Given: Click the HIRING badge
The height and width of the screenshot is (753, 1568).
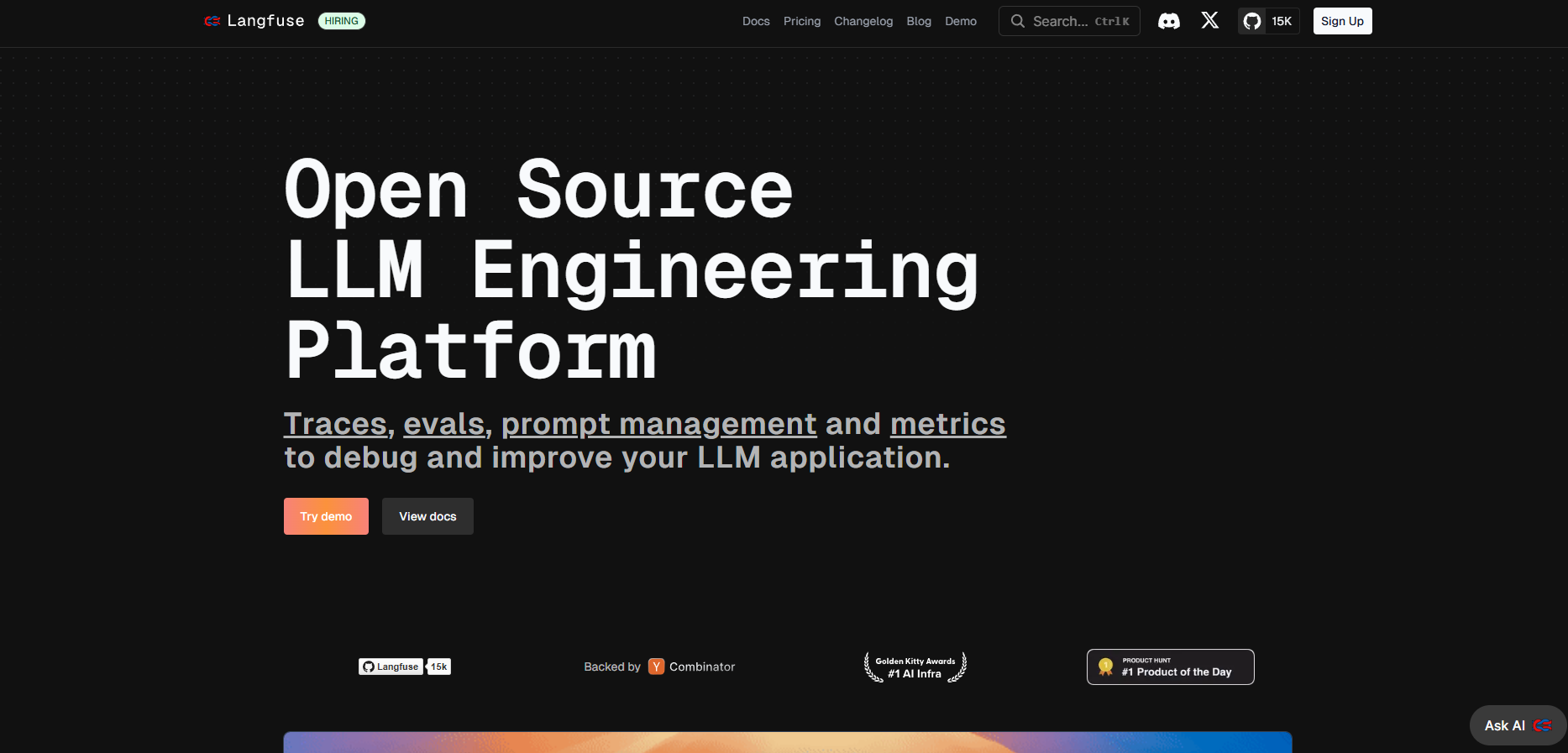Looking at the screenshot, I should pos(341,21).
